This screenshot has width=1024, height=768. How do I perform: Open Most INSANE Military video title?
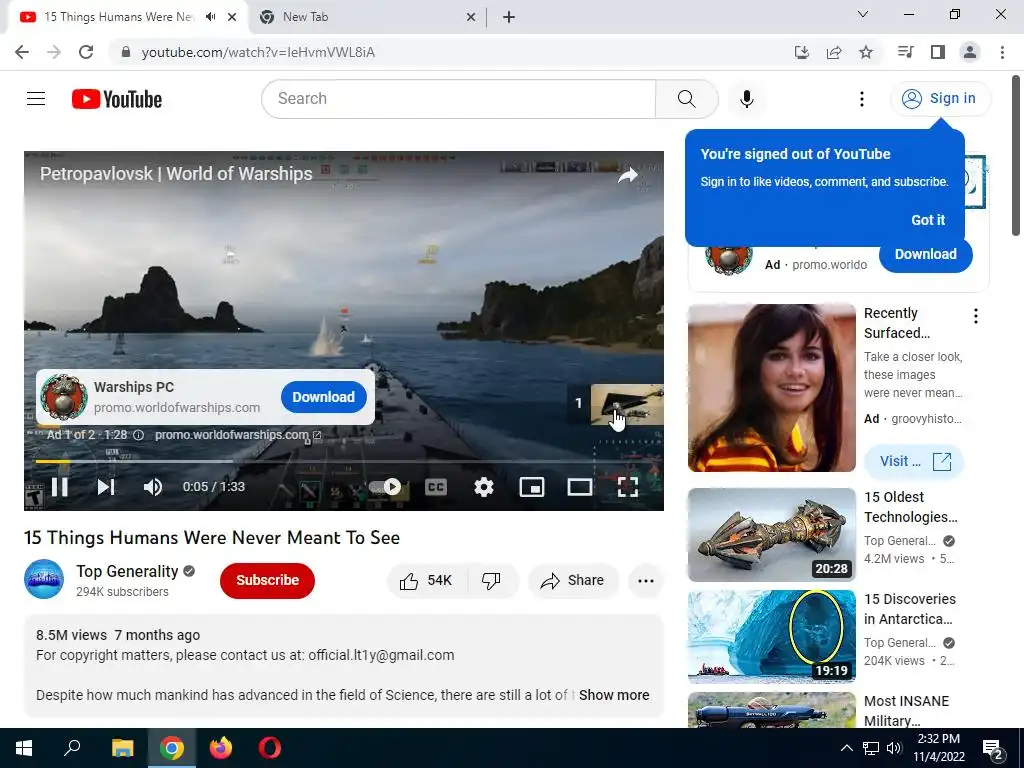(906, 711)
